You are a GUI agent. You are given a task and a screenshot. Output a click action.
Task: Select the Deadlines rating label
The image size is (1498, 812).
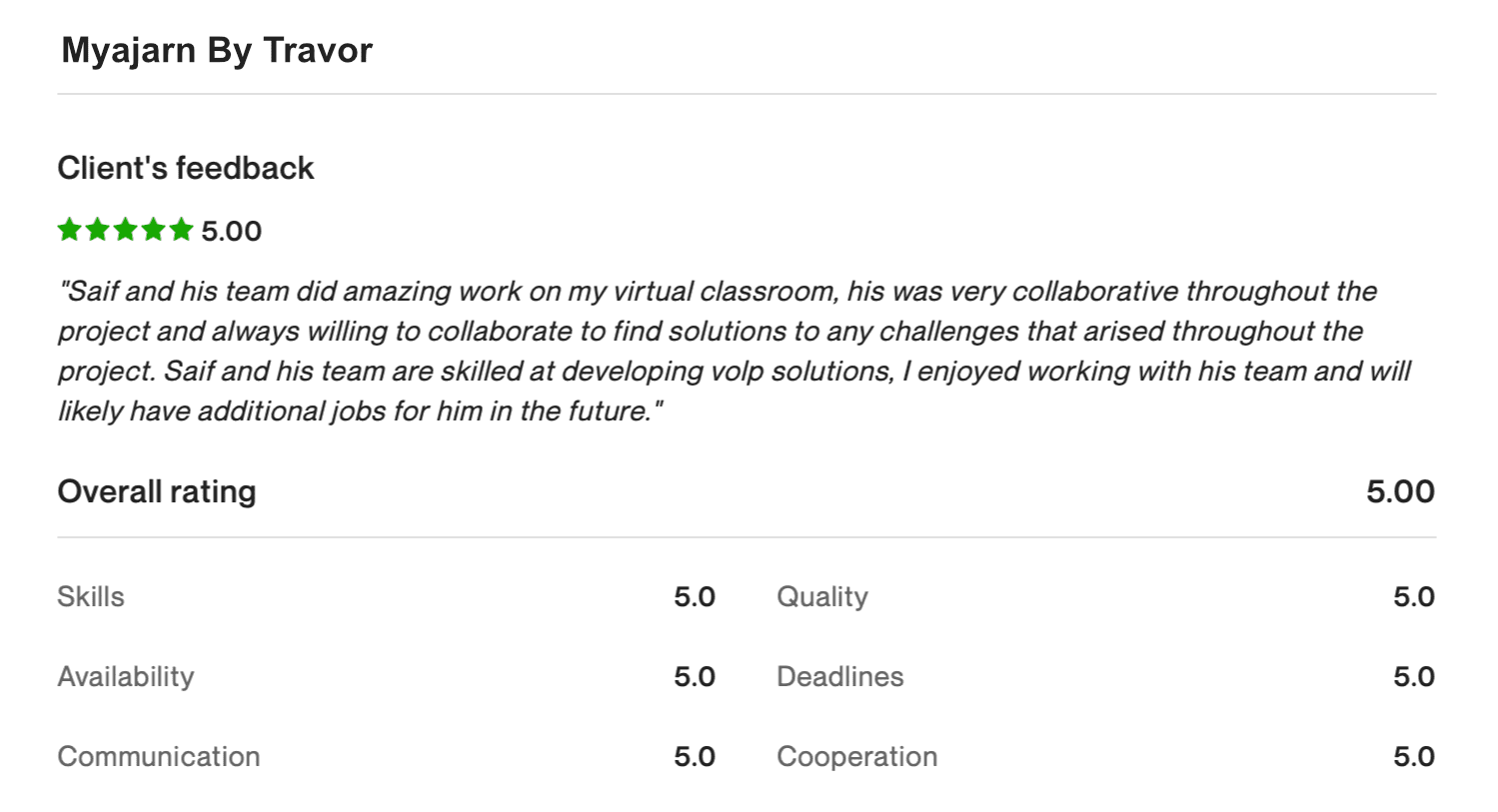[x=840, y=677]
